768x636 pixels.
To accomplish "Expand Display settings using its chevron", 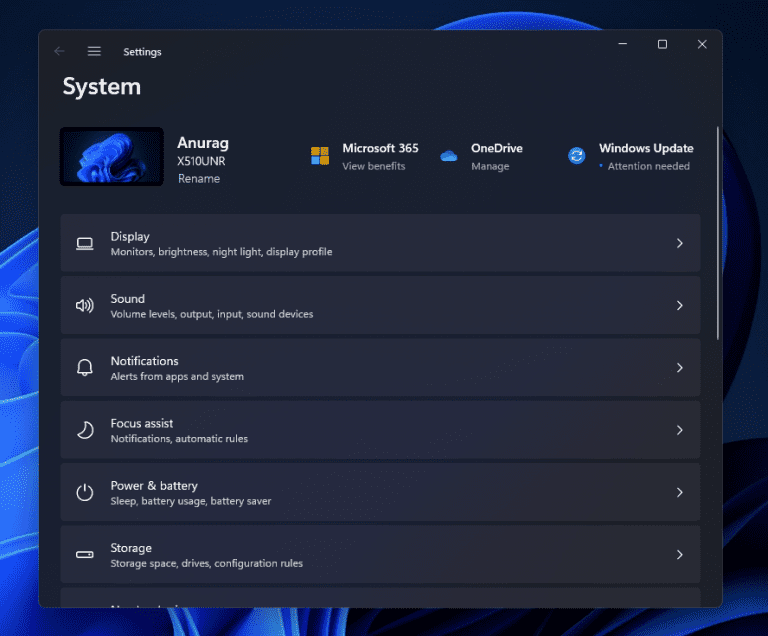I will pos(680,243).
